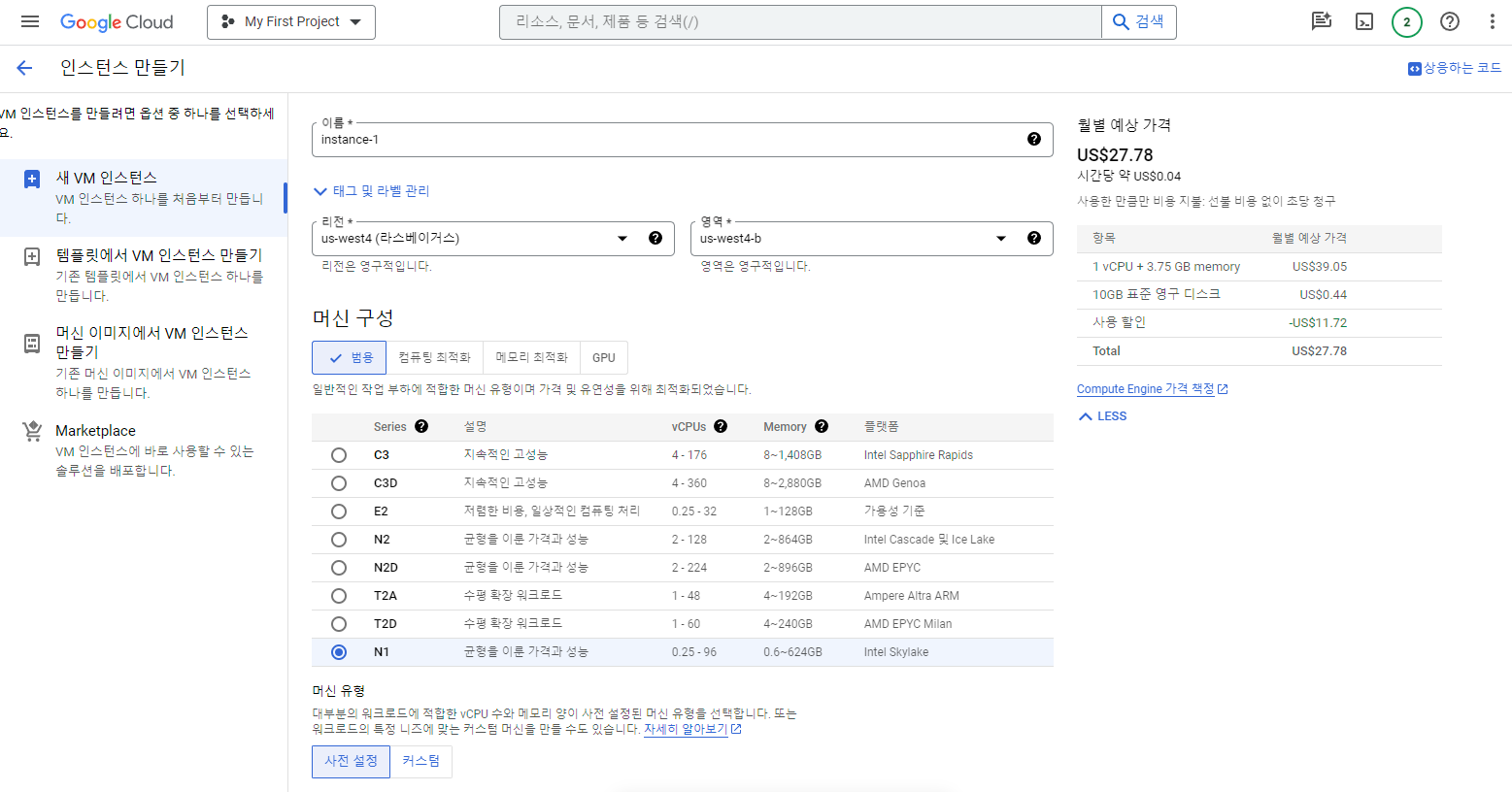Choose 새 VM 인스턴스 option

[144, 198]
